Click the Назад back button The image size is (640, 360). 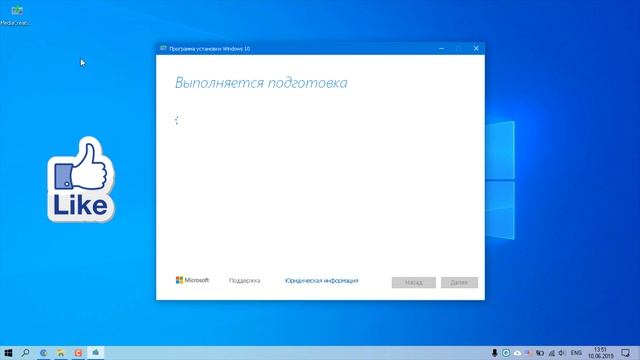point(413,282)
